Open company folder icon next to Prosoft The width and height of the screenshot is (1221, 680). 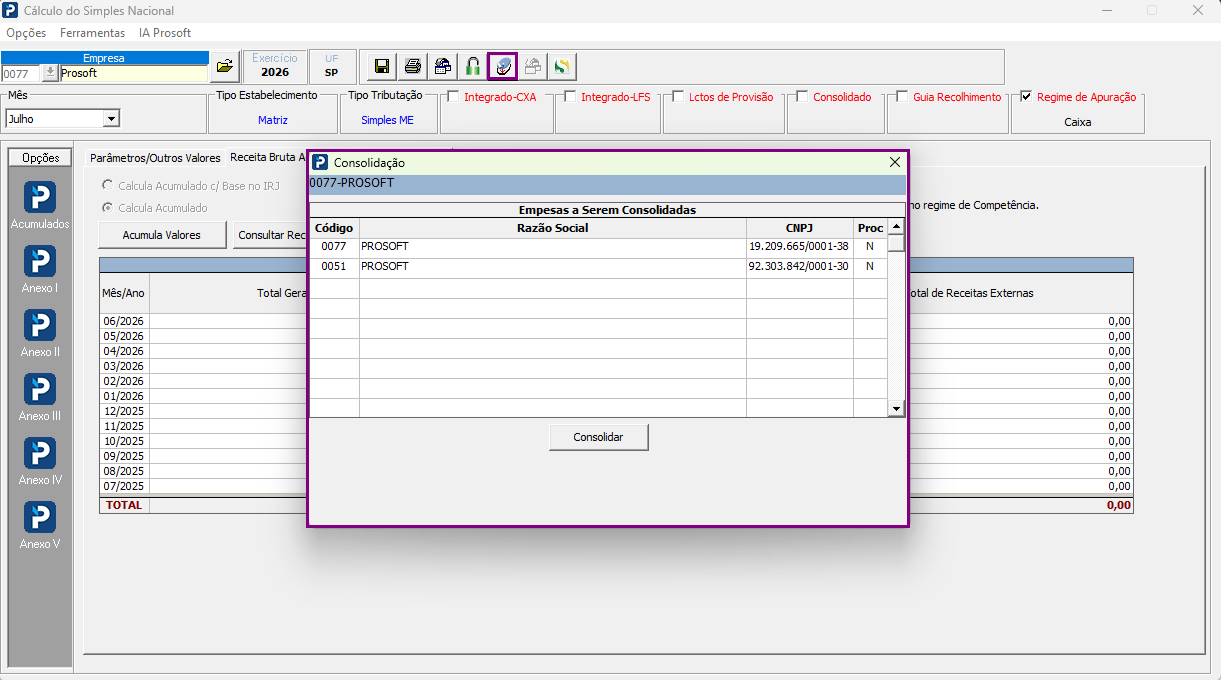coord(225,66)
